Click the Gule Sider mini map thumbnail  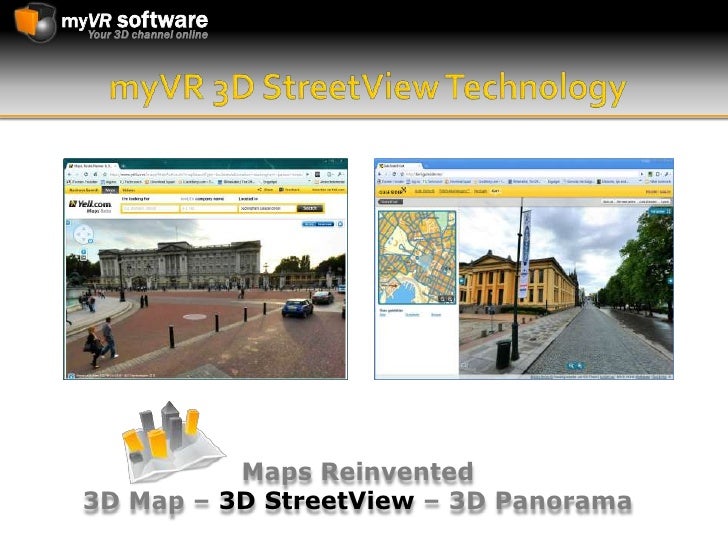[417, 257]
